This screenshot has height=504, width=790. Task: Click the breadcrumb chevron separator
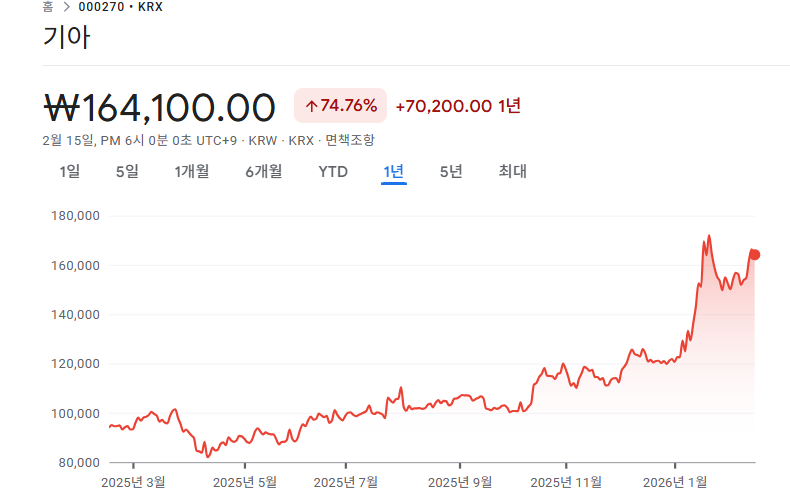(66, 7)
